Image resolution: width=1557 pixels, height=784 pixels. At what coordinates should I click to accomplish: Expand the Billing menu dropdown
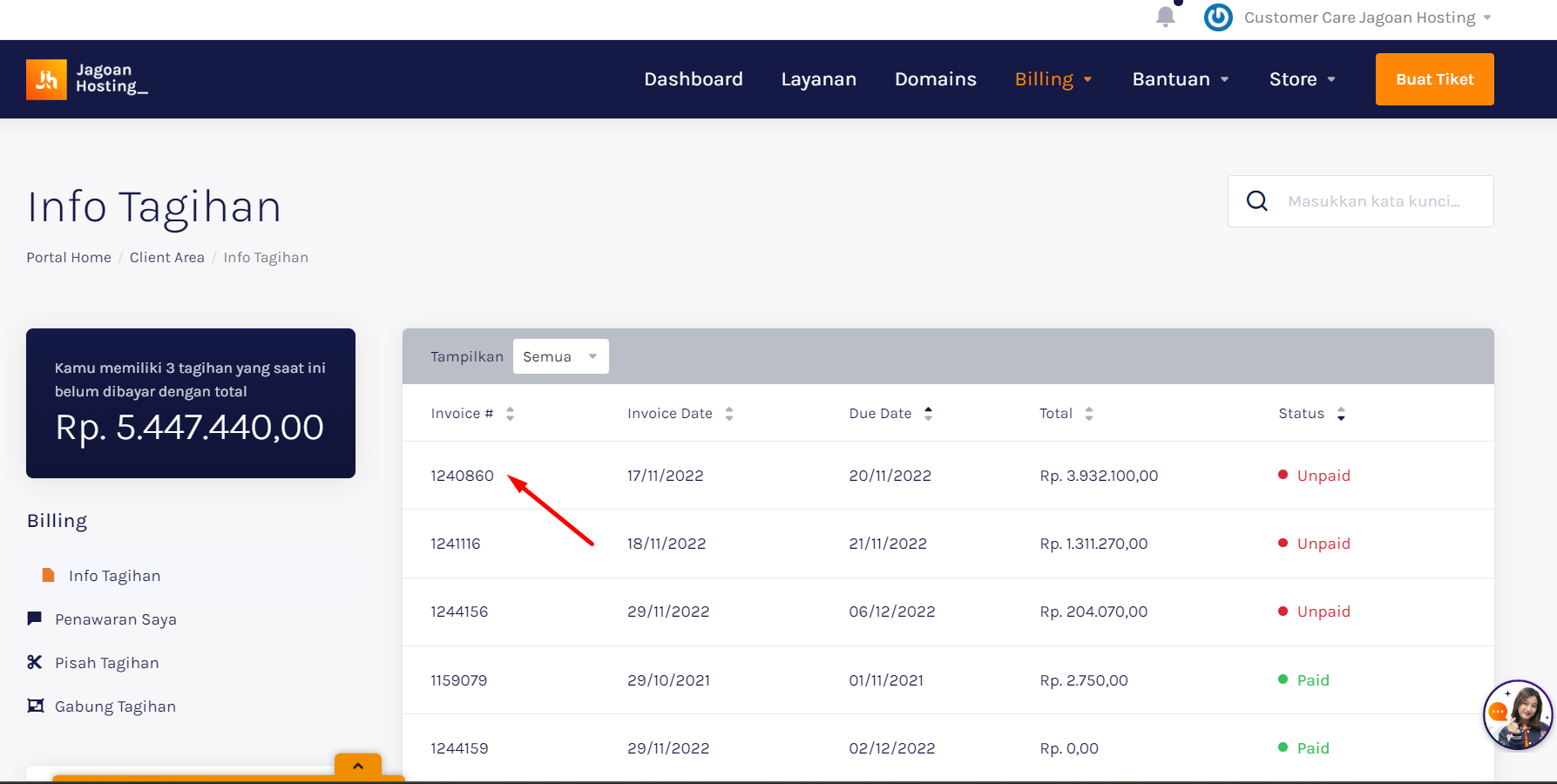[1053, 79]
